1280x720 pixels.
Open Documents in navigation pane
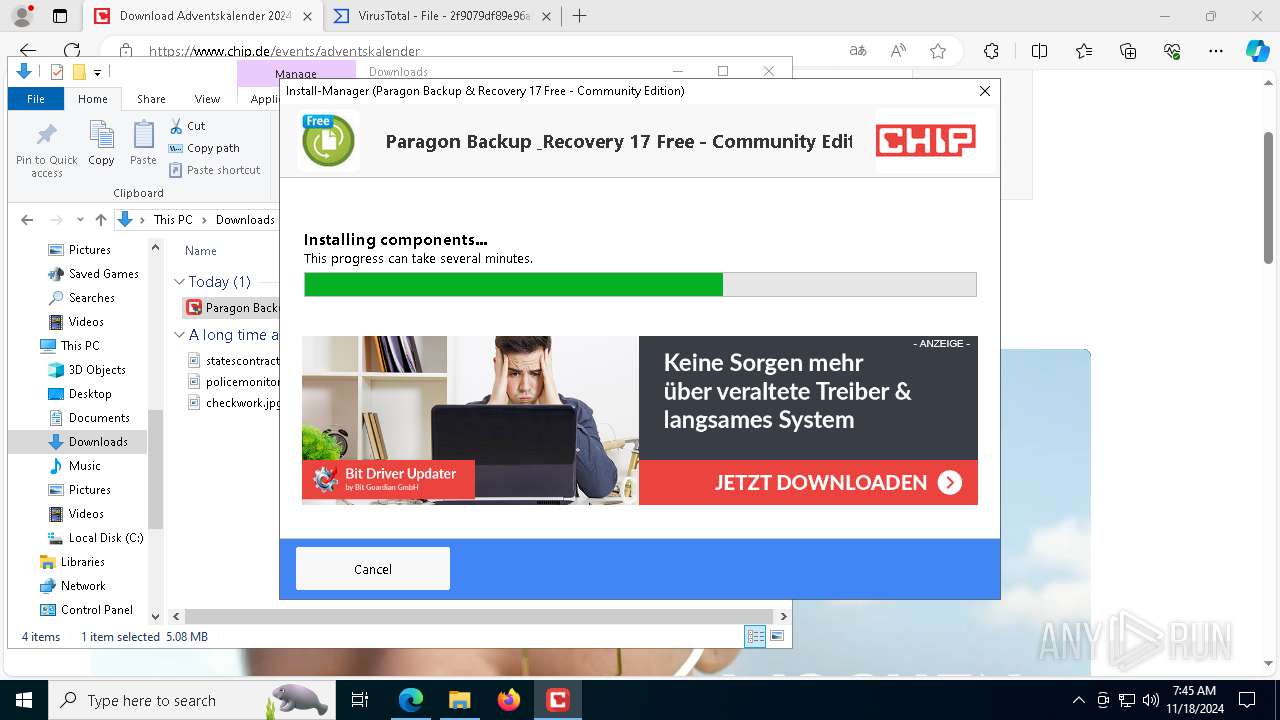(99, 418)
